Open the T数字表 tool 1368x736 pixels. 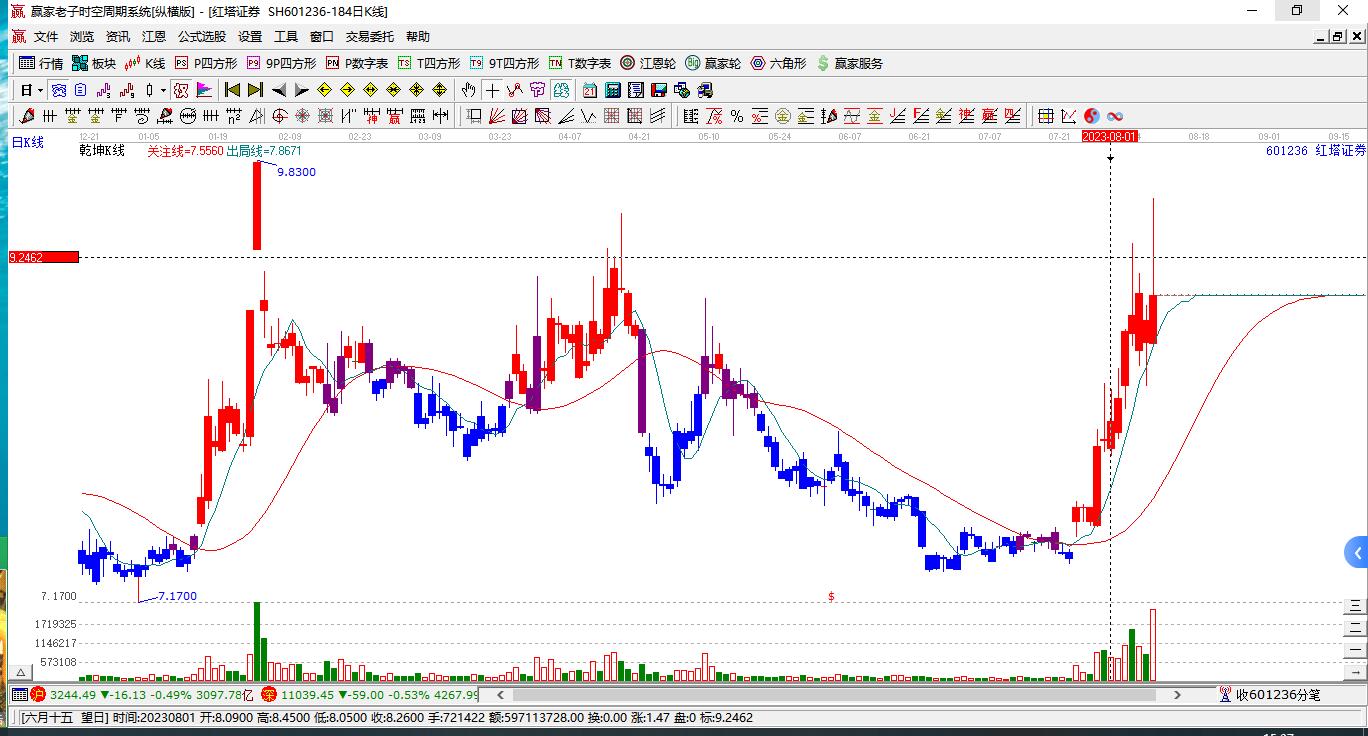580,63
